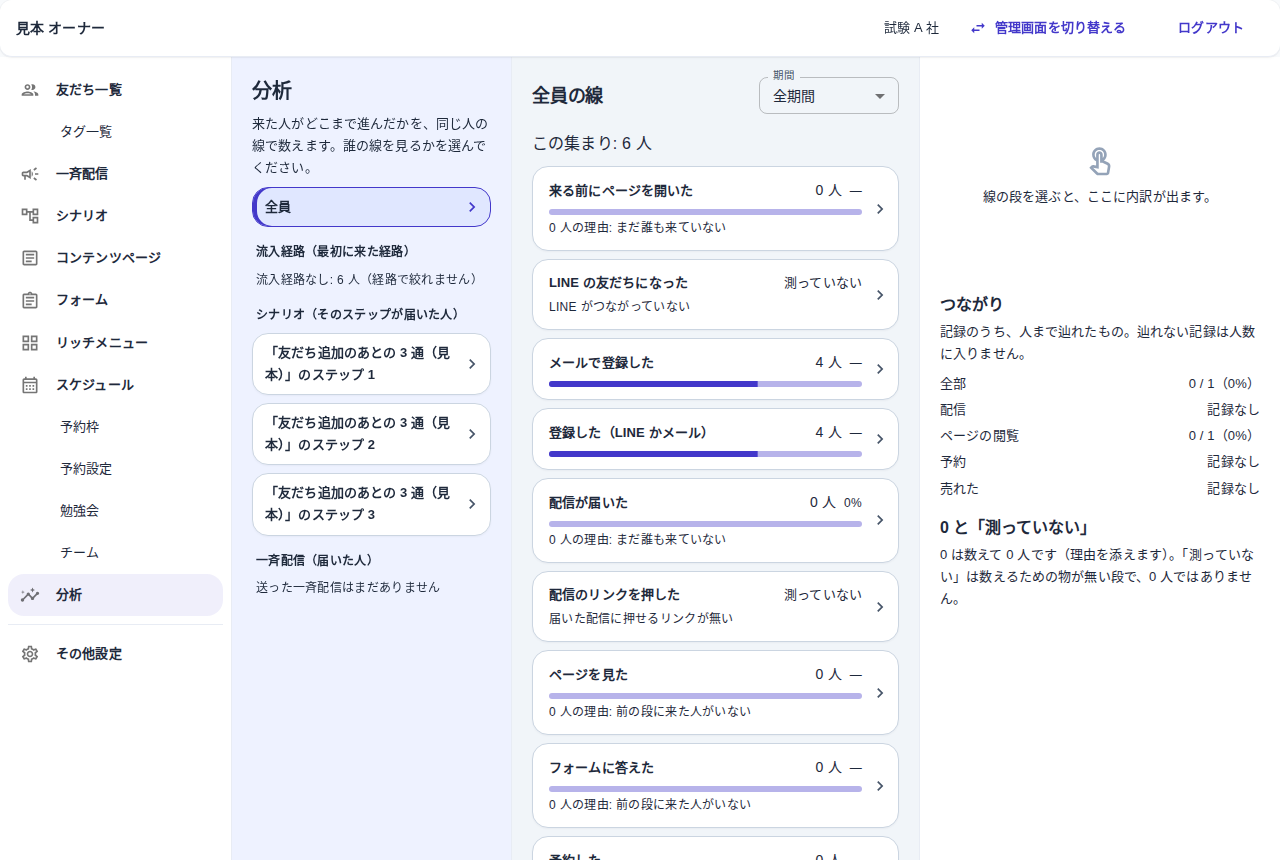The image size is (1280, 860).
Task: Open 予約設定 in the sidebar
Action: point(86,469)
